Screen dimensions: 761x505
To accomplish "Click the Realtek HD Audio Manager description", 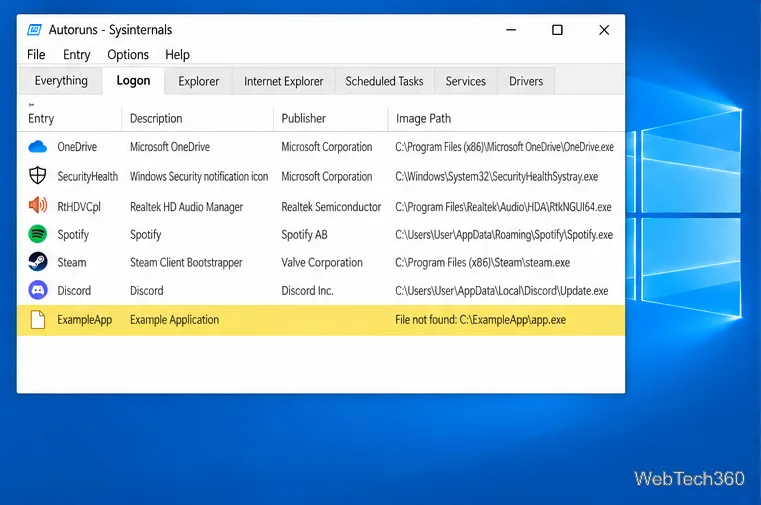I will click(186, 207).
